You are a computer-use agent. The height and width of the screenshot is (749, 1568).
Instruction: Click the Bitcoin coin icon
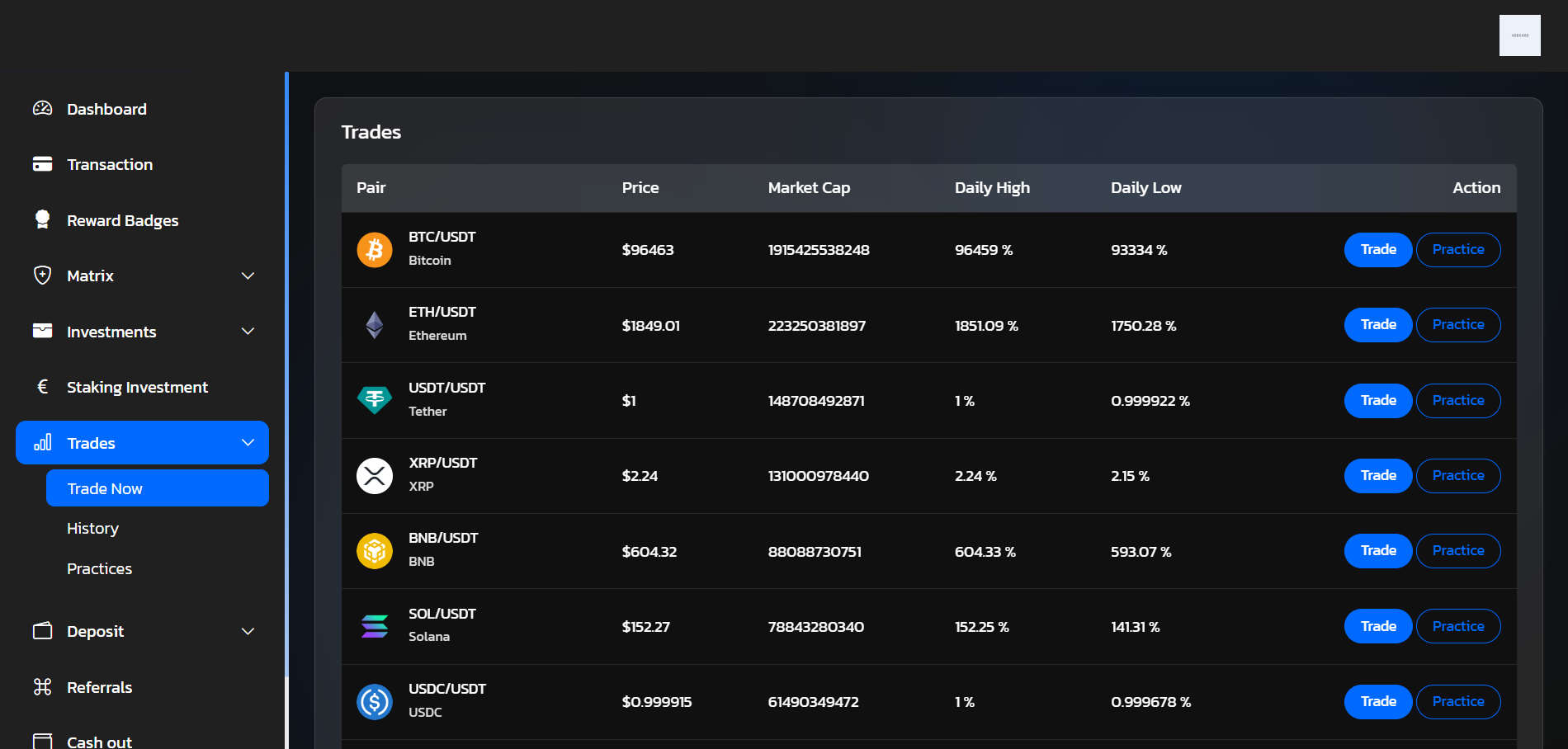coord(374,249)
